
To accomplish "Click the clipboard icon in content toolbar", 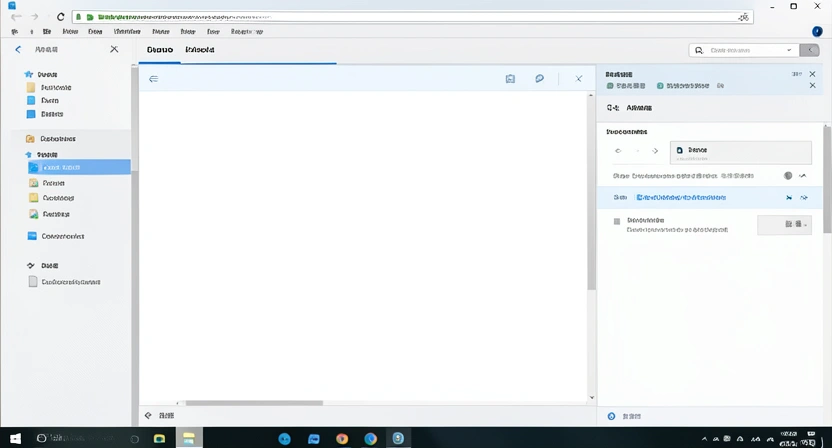I will [x=510, y=79].
